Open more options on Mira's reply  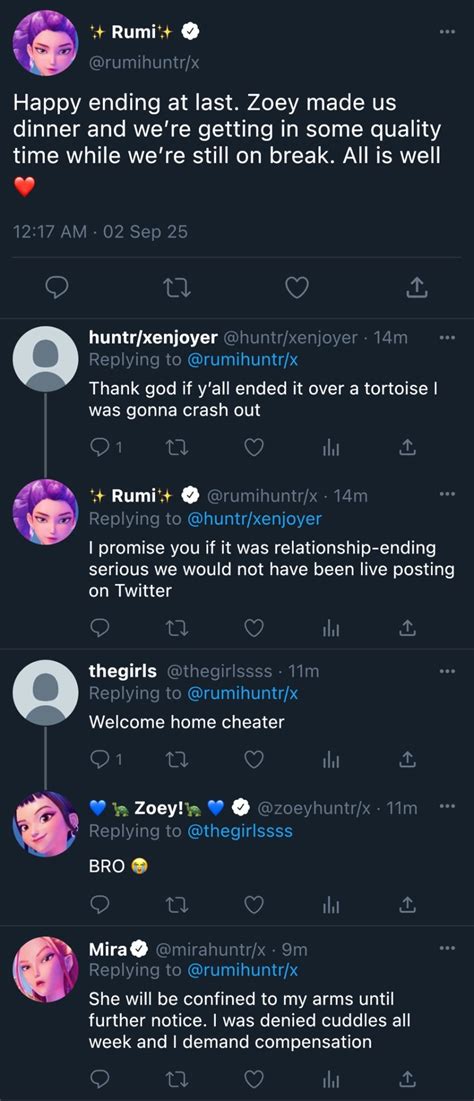[447, 949]
